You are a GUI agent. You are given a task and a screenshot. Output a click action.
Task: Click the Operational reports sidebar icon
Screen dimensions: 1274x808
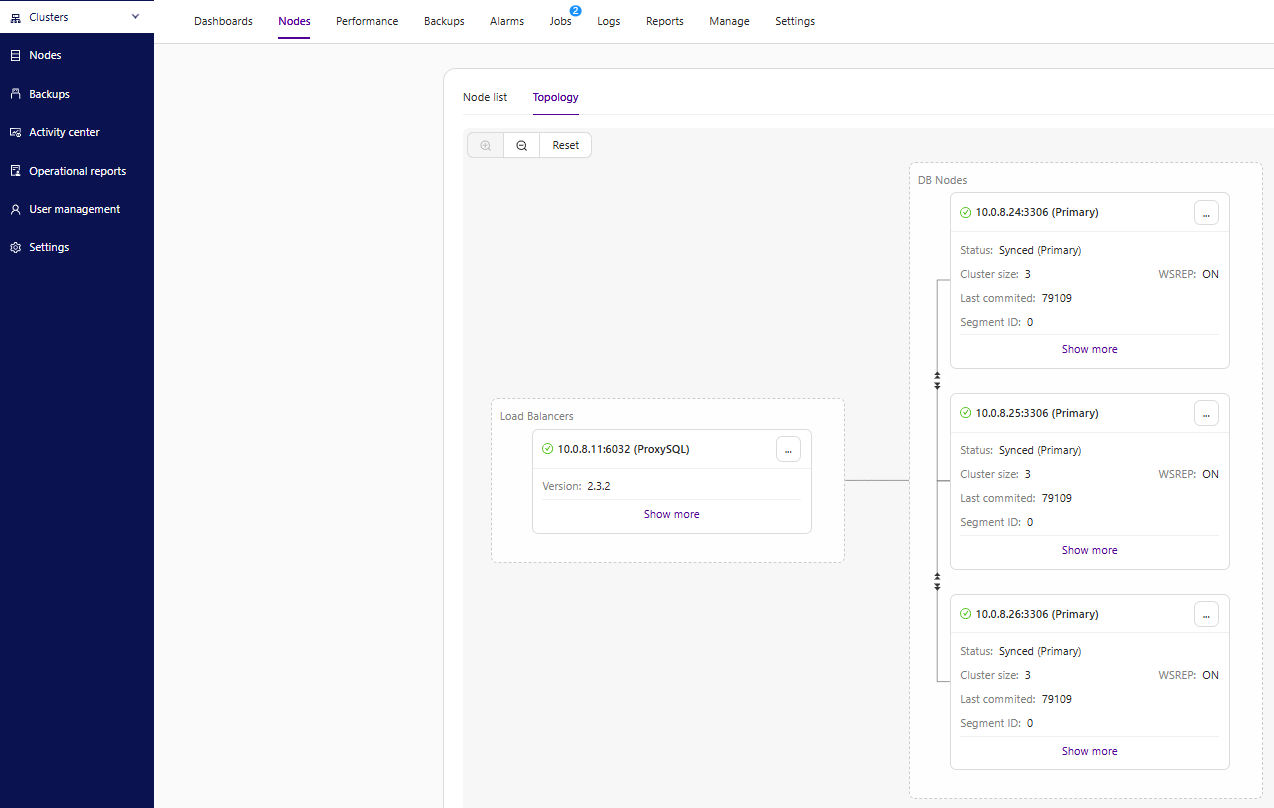coord(15,171)
